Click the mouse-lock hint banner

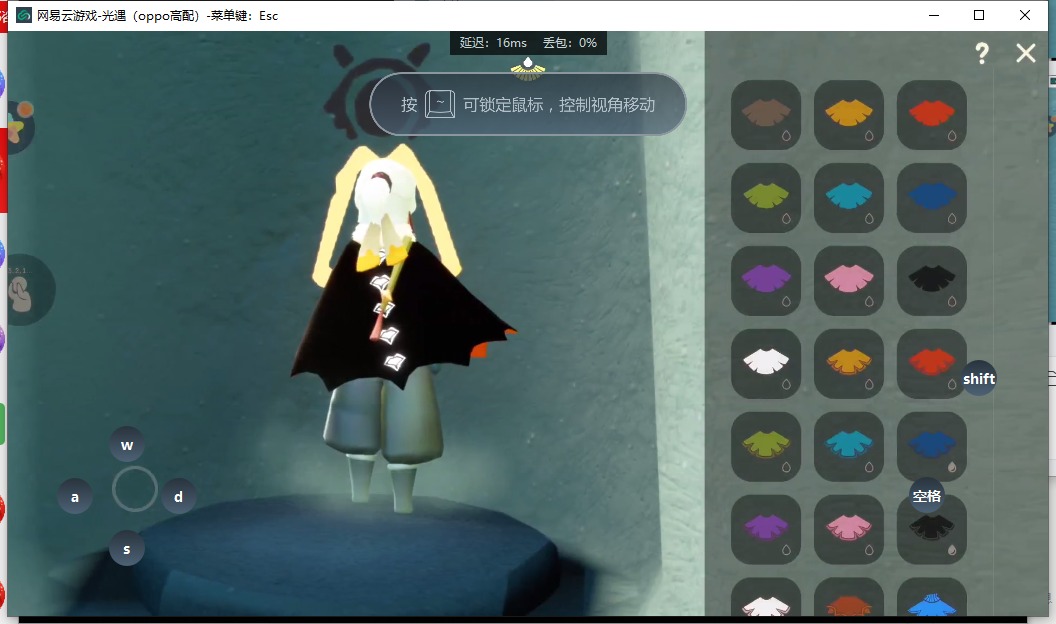point(528,104)
